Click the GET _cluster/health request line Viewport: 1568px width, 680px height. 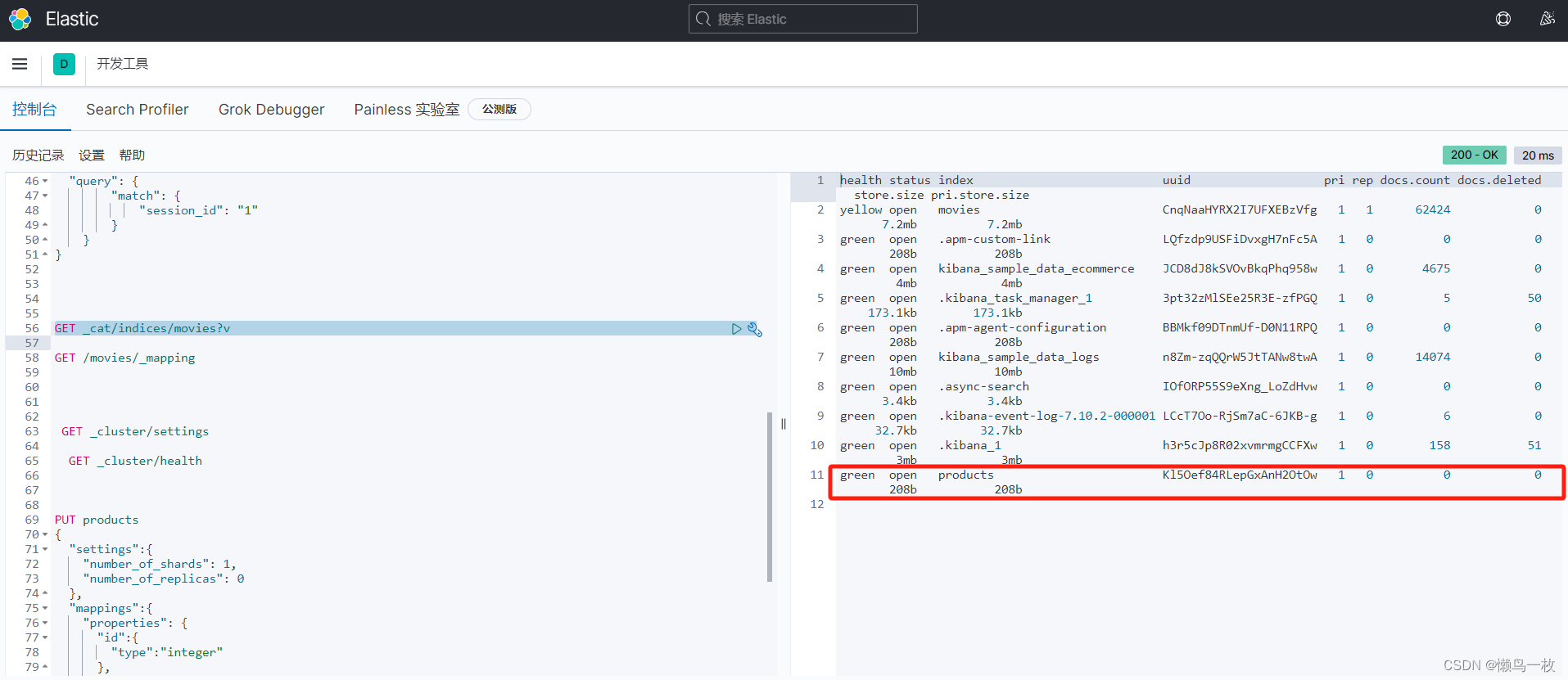pos(135,461)
